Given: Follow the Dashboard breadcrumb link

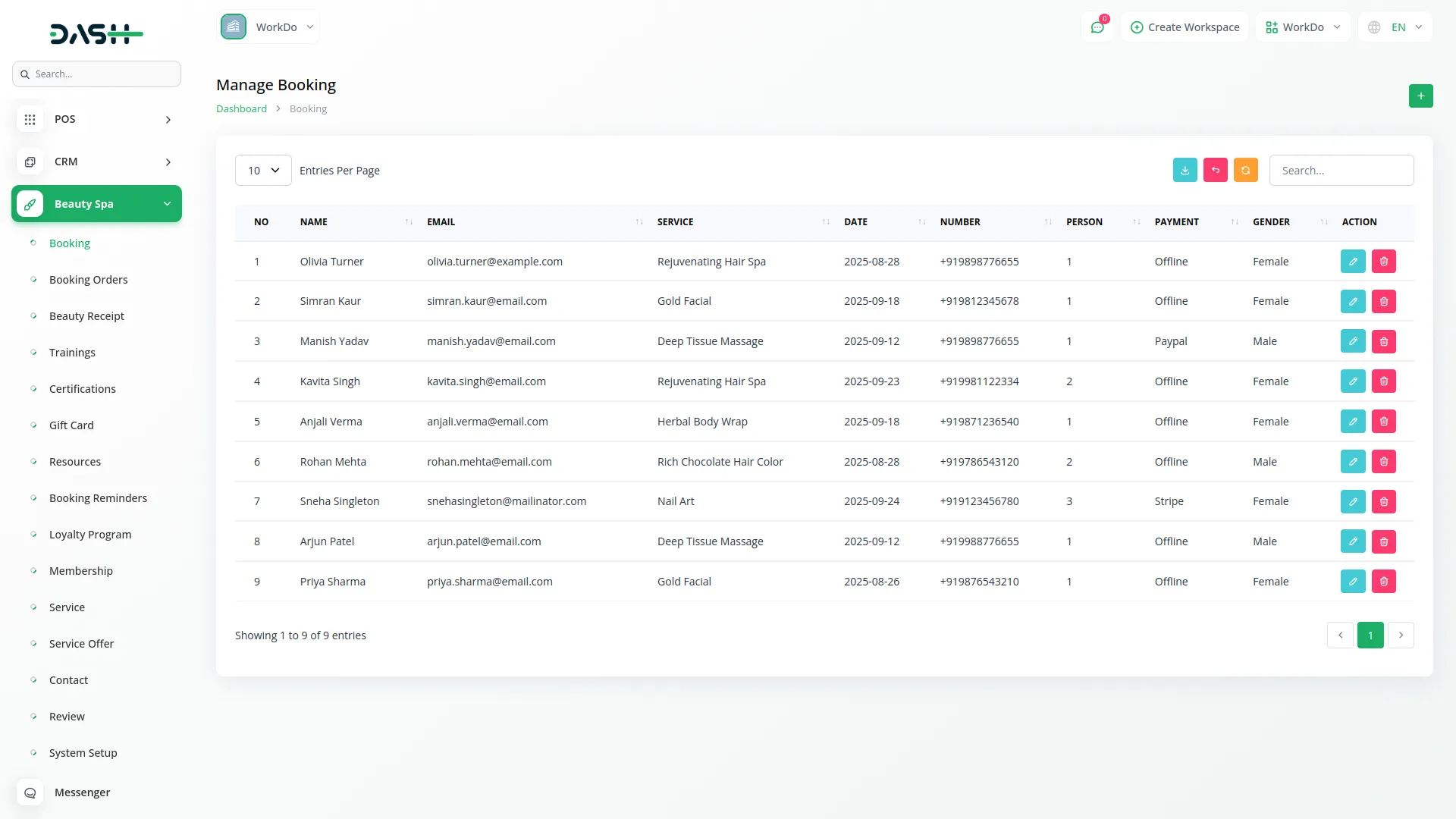Looking at the screenshot, I should point(241,109).
